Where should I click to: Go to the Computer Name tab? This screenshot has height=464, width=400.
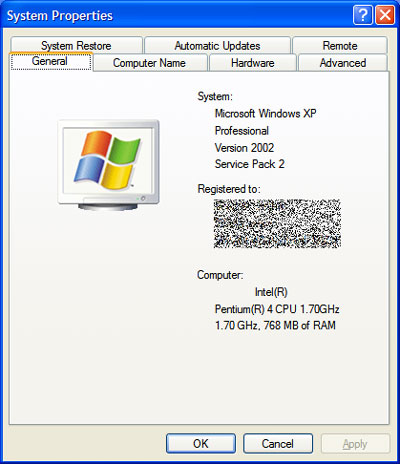pos(149,63)
